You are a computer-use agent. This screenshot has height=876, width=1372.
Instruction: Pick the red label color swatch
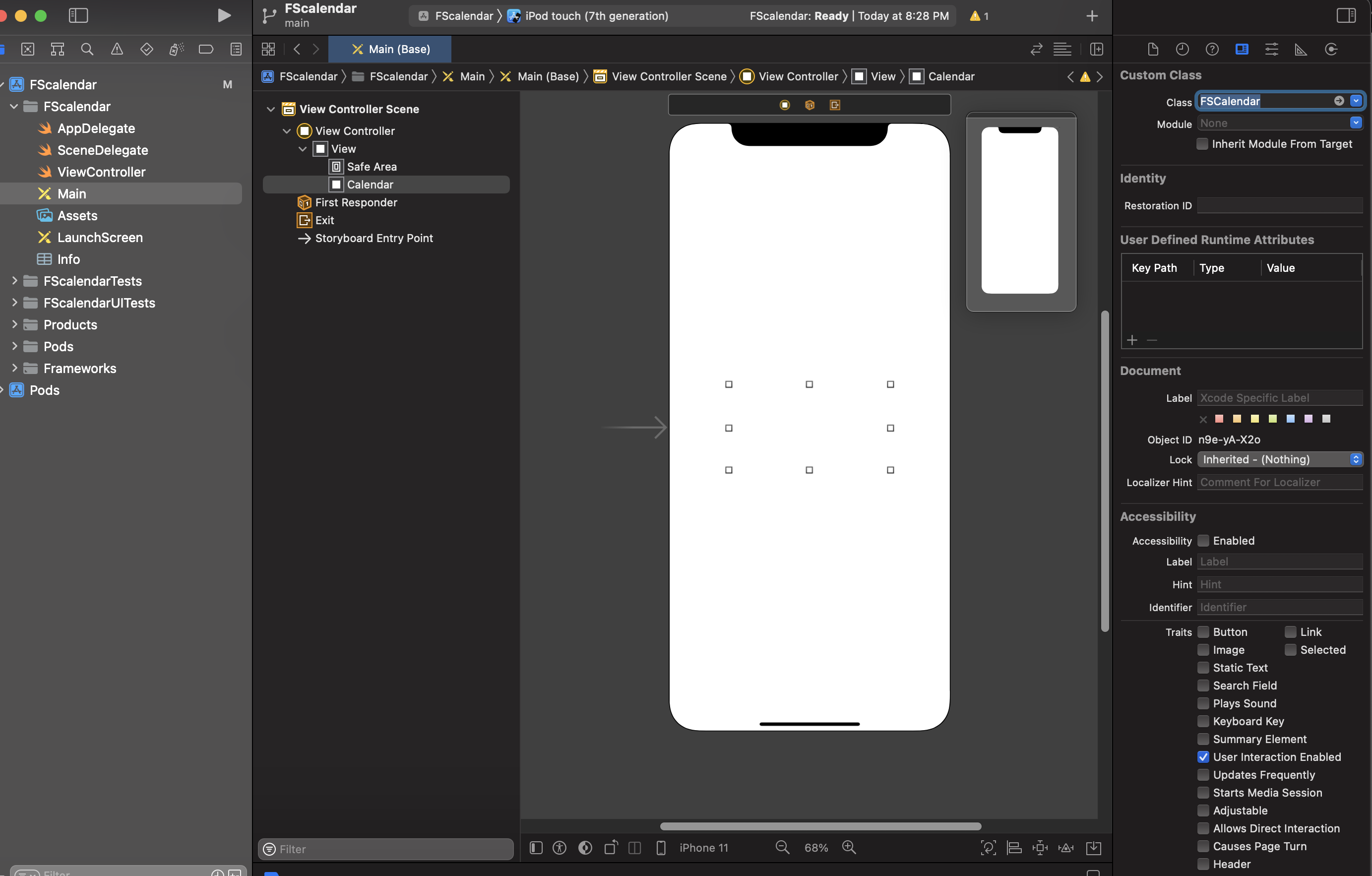(x=1219, y=419)
